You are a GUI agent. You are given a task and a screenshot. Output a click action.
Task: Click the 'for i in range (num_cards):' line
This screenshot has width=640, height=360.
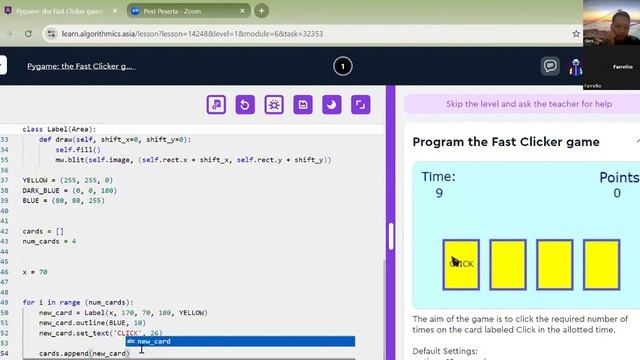click(x=78, y=302)
